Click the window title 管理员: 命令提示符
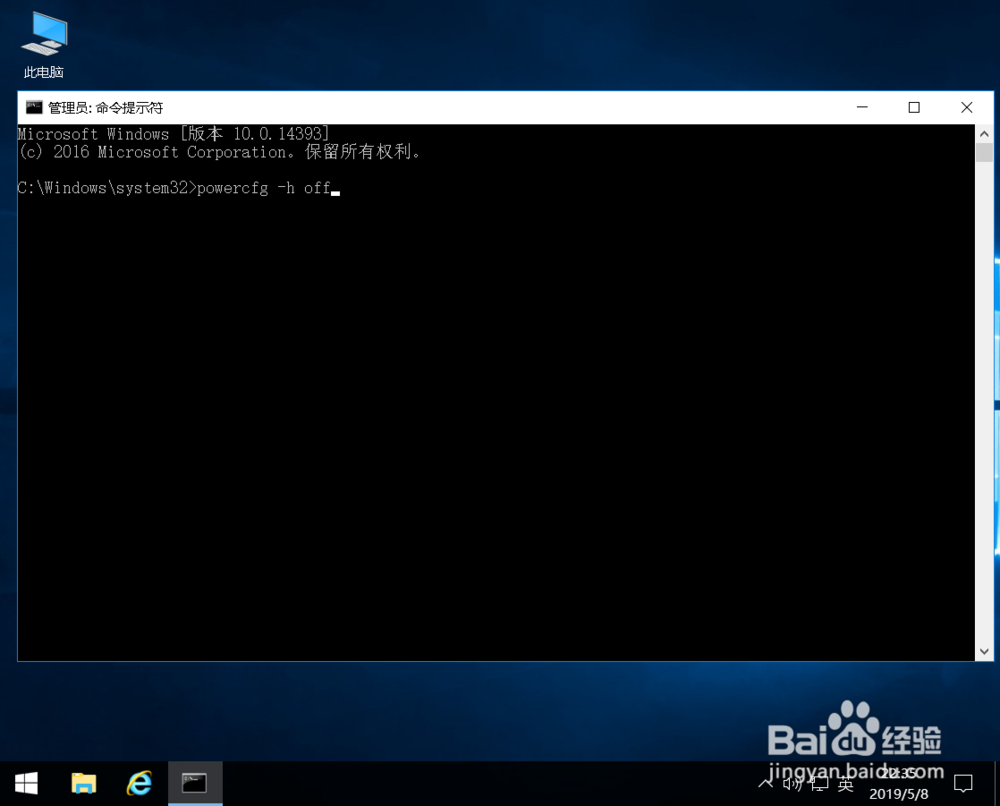 105,108
